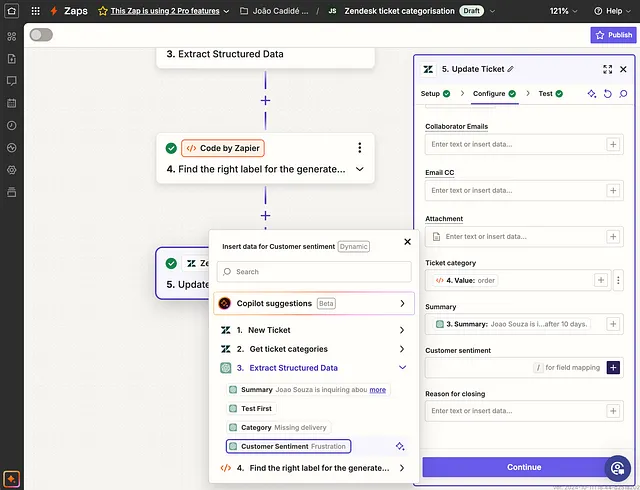This screenshot has height=490, width=640.
Task: Switch to the Test tab
Action: 551,94
